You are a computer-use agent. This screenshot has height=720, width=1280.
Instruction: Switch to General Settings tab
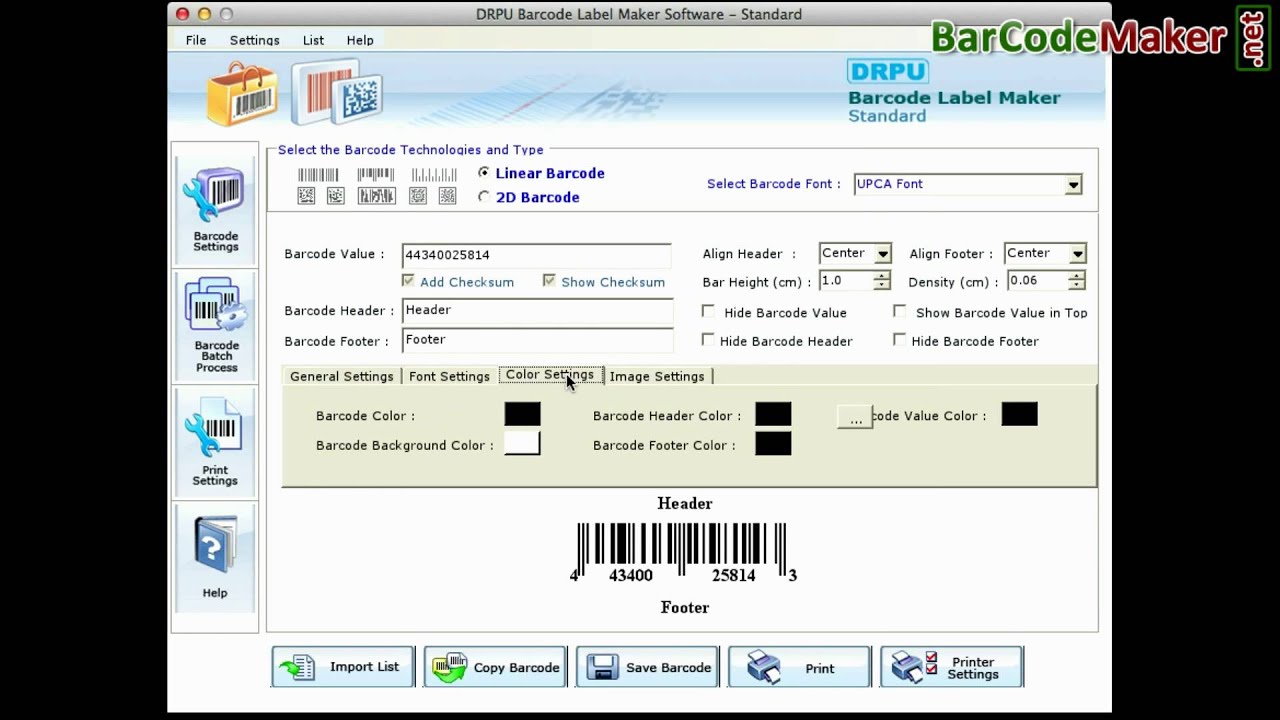pos(342,376)
